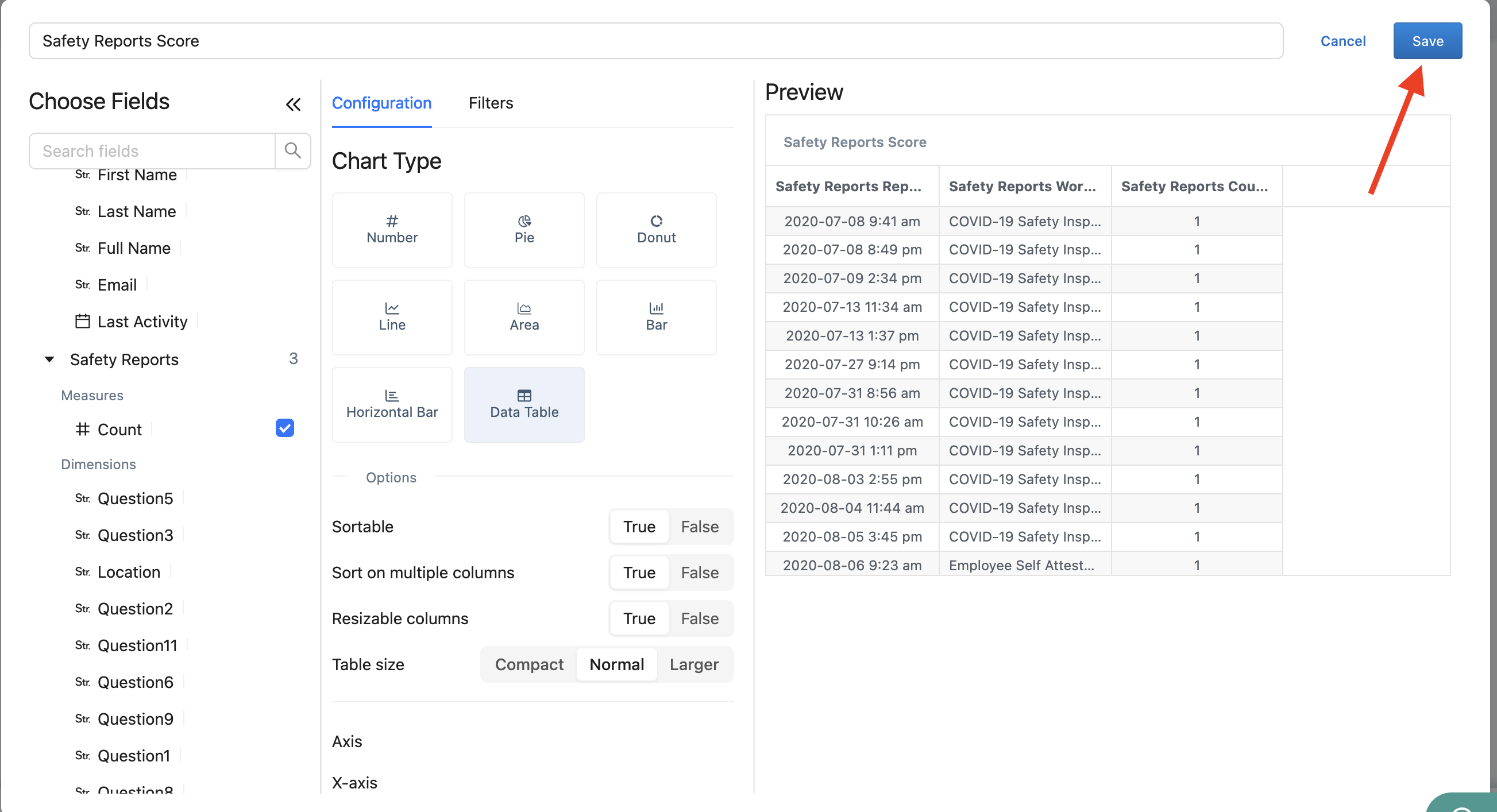Sort by Safety Reports Rep... column header

(851, 186)
